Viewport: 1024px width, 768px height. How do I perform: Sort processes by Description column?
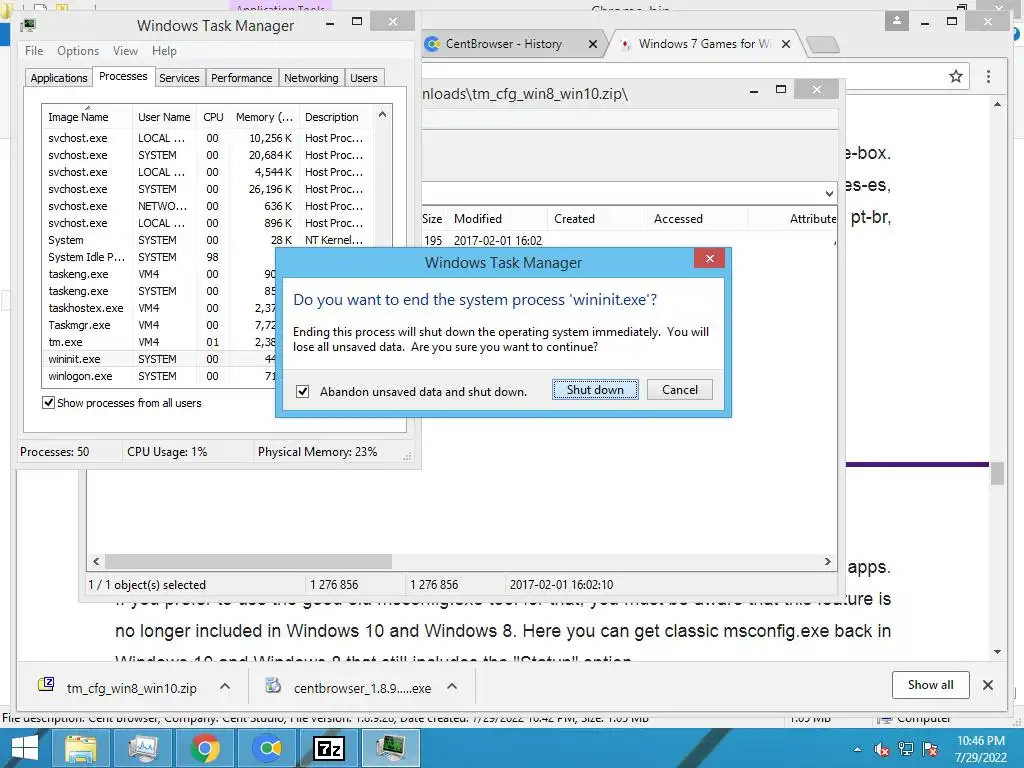coord(336,117)
